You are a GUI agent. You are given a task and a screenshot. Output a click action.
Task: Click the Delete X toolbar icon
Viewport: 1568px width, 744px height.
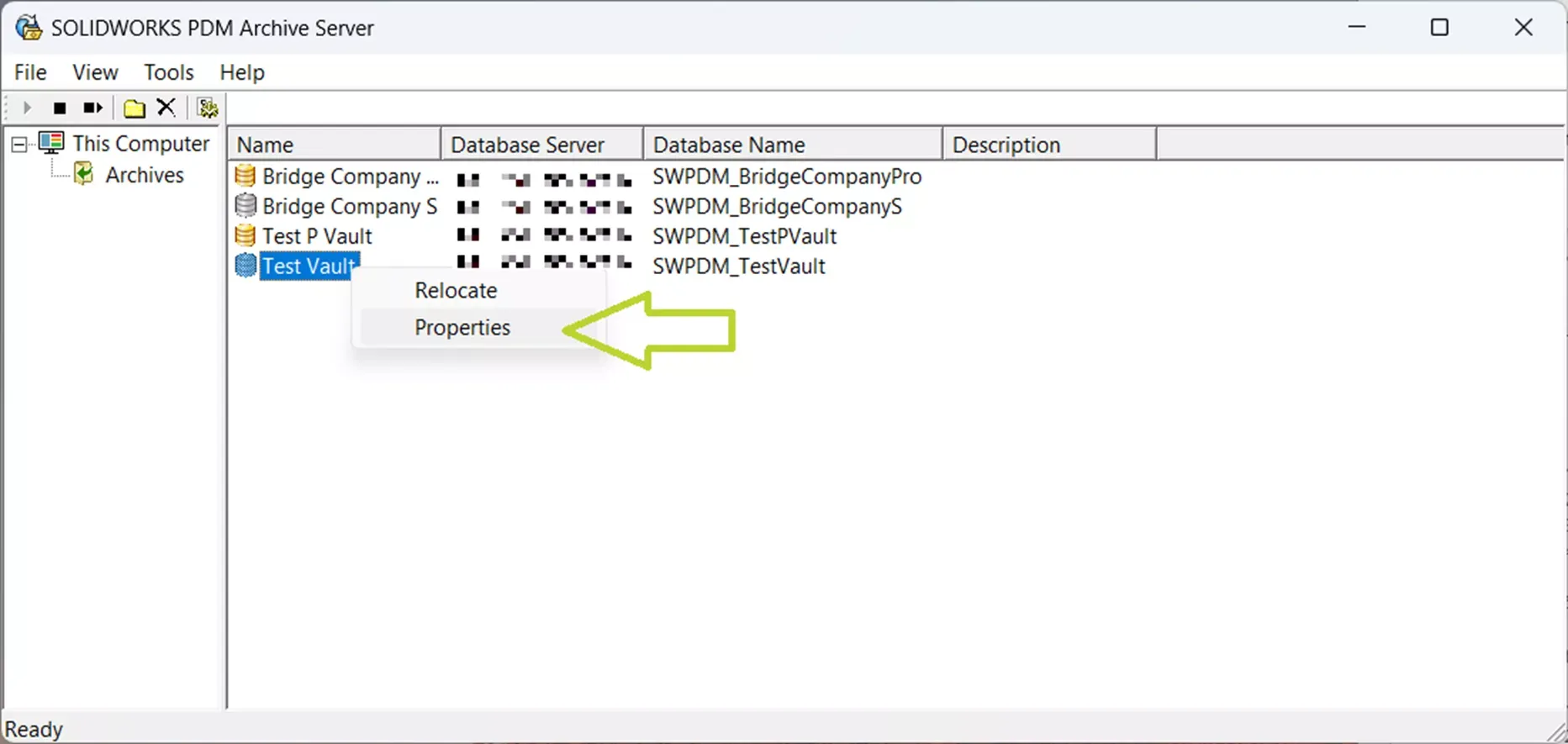166,107
